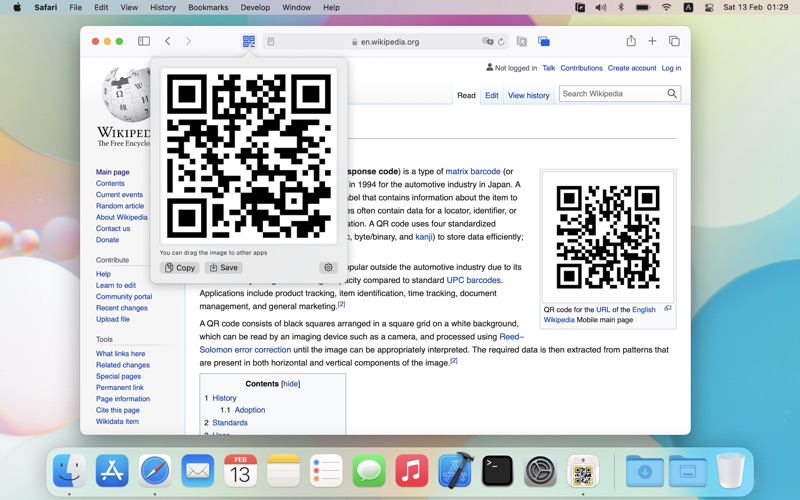Open the QR code app in the Dock
Screen dimensions: 800x500
coord(583,470)
